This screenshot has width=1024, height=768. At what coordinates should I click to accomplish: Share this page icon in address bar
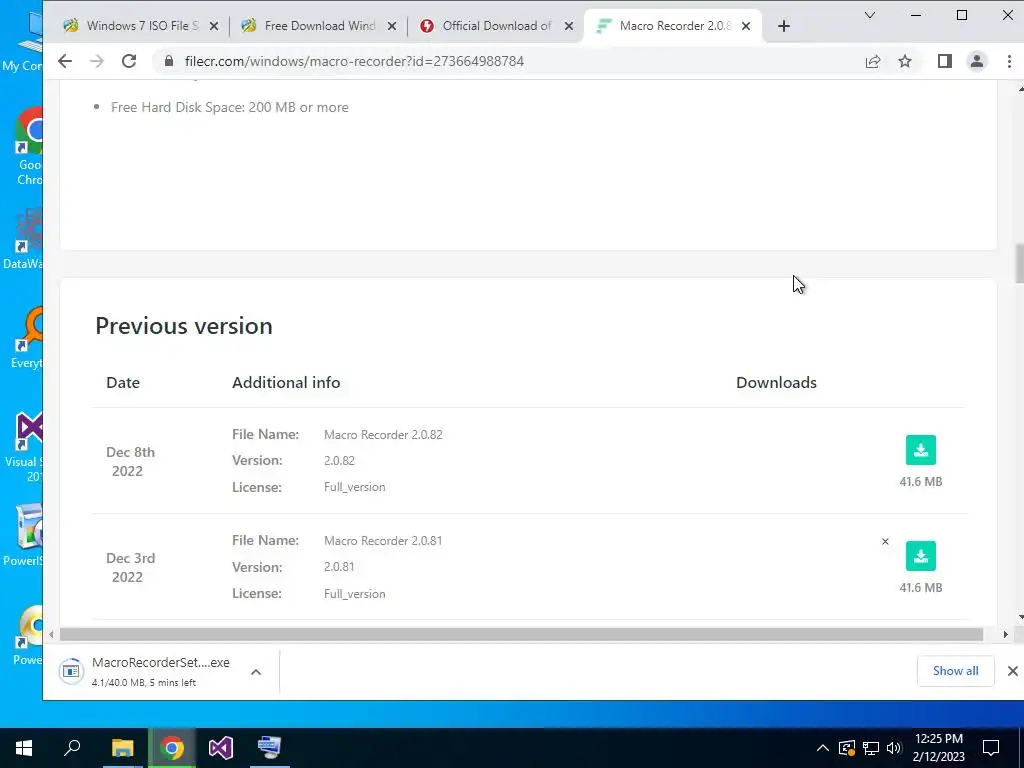click(x=872, y=61)
